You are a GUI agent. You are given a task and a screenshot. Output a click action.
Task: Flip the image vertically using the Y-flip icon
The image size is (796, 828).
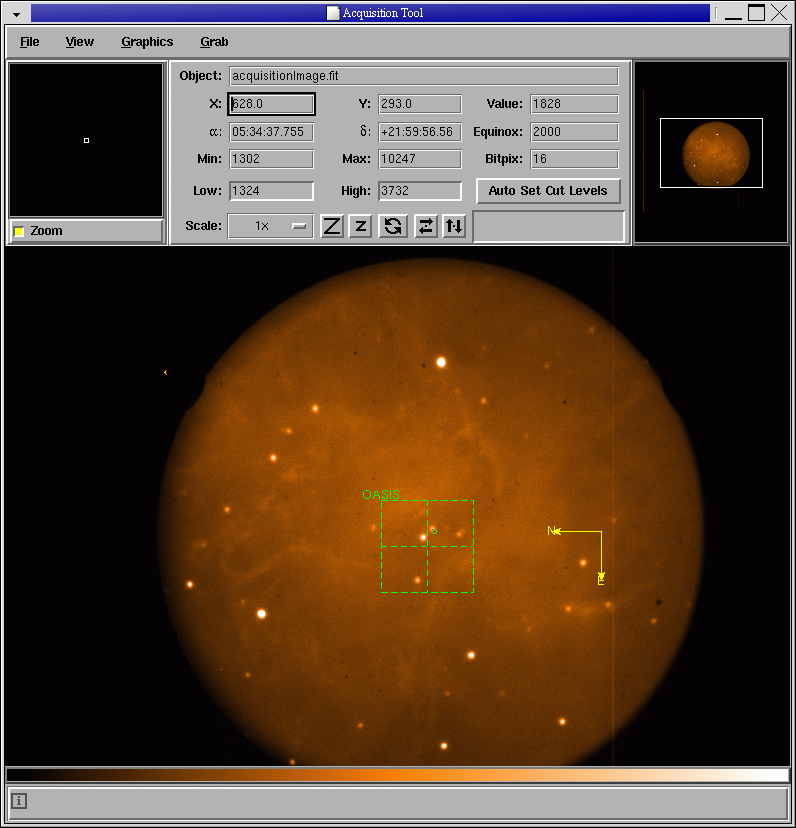tap(454, 226)
